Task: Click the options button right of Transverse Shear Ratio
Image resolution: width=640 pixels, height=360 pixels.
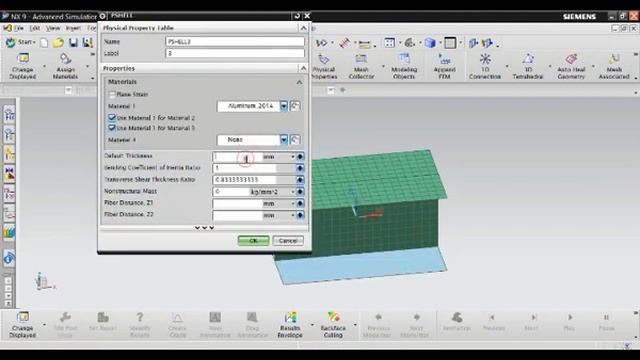Action: [300, 180]
